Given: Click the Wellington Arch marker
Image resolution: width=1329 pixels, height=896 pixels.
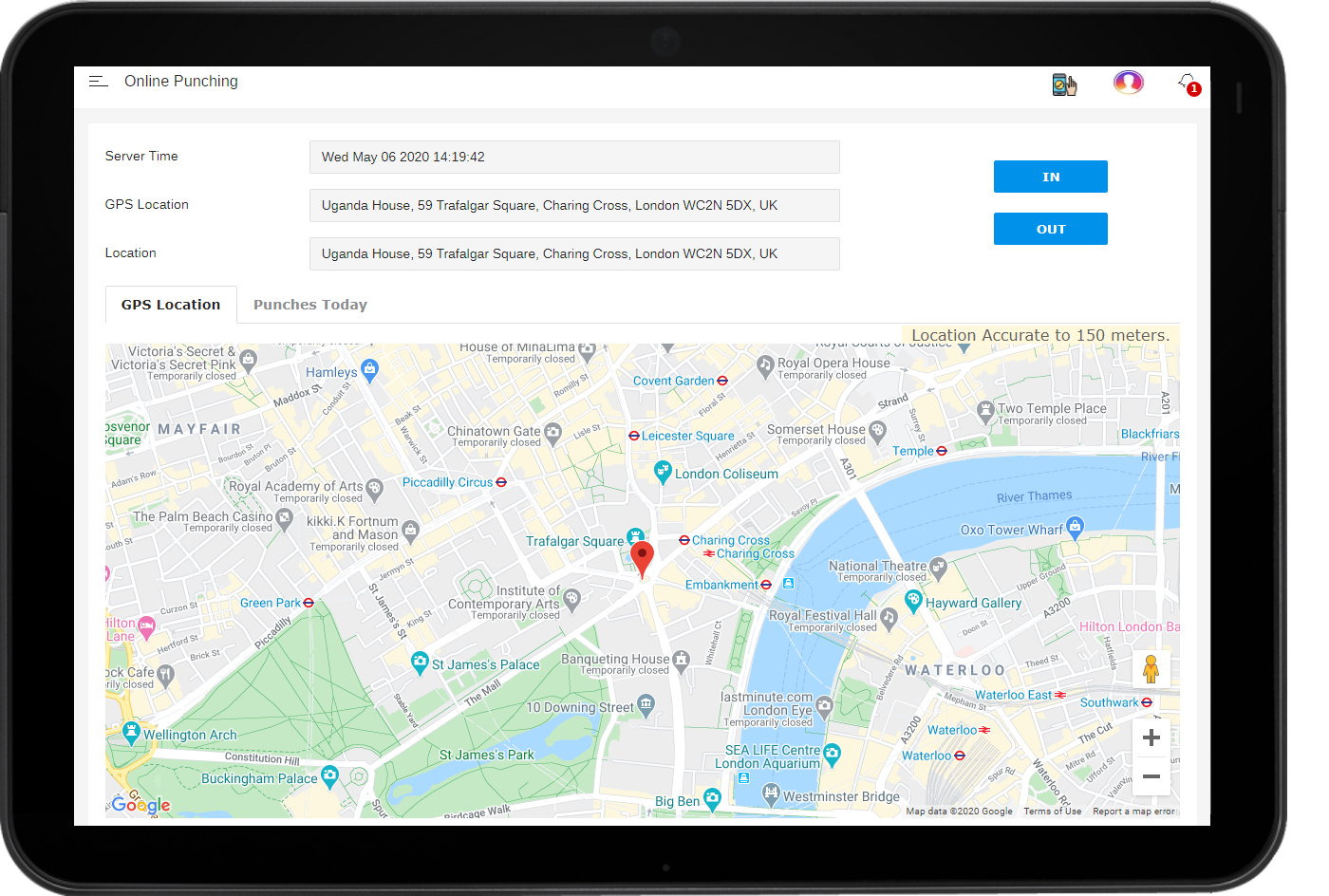Looking at the screenshot, I should coord(131,732).
